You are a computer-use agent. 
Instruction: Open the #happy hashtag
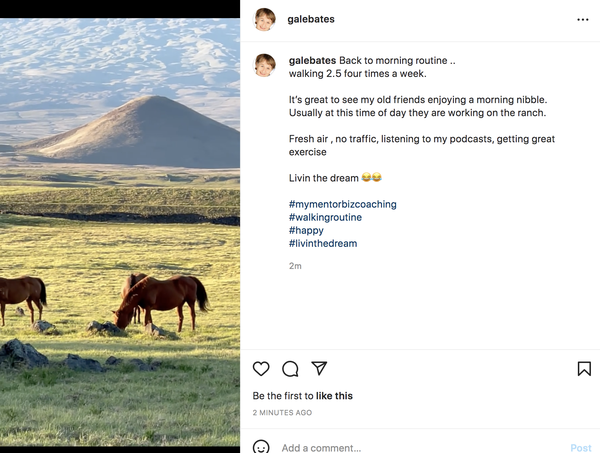pyautogui.click(x=306, y=230)
